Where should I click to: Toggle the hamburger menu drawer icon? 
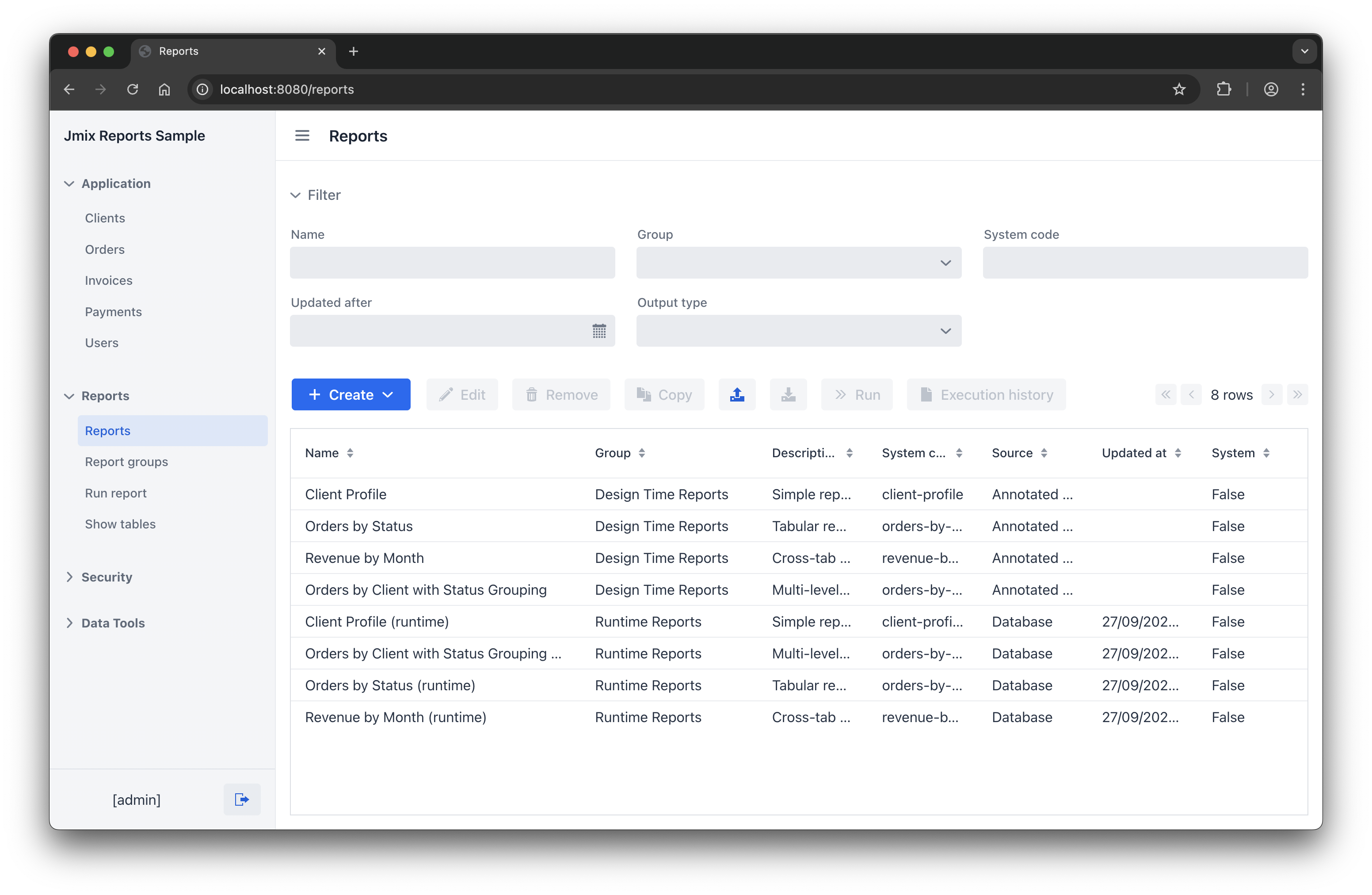[302, 135]
